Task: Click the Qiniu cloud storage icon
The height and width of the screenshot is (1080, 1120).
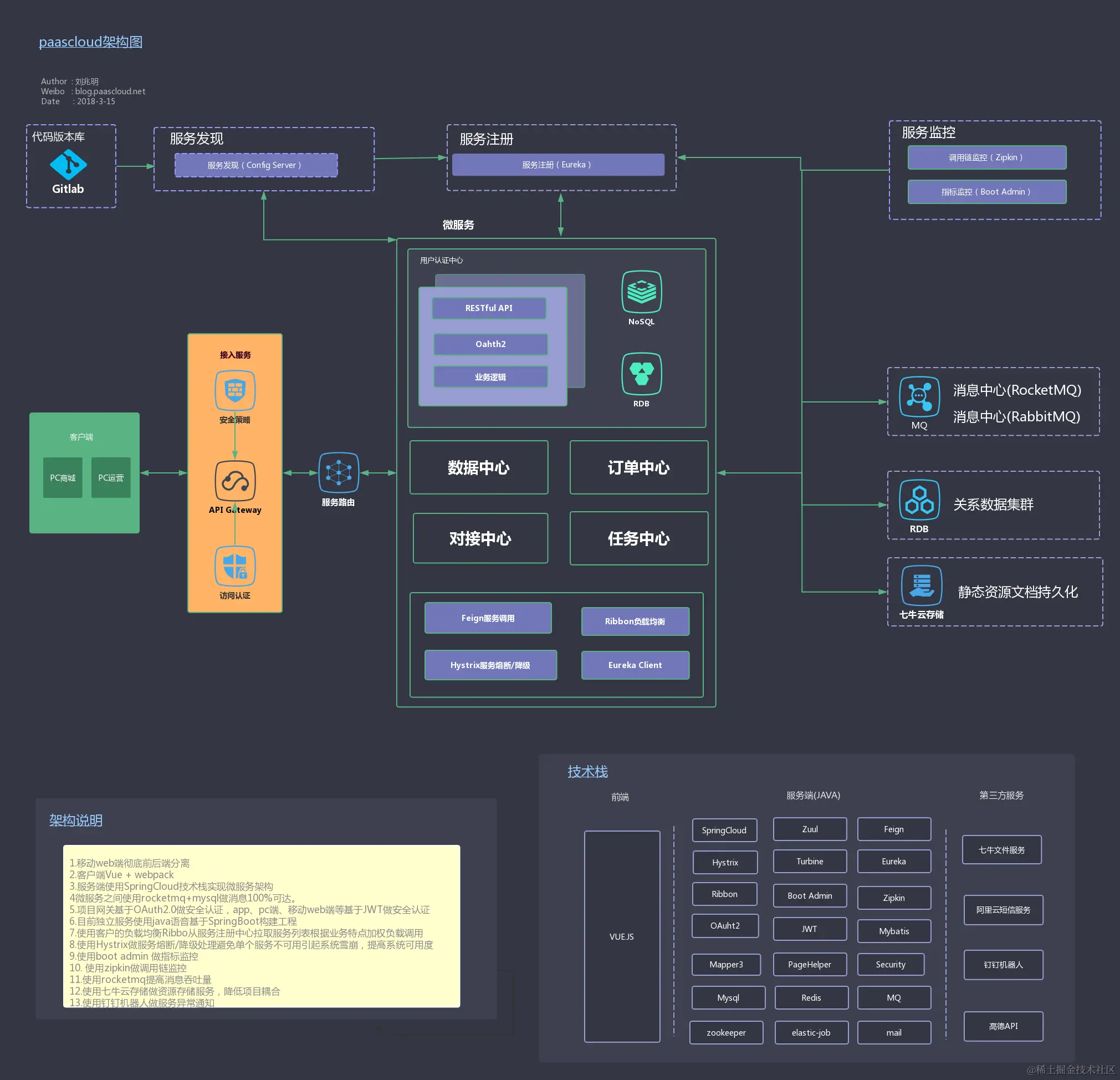Action: click(921, 585)
